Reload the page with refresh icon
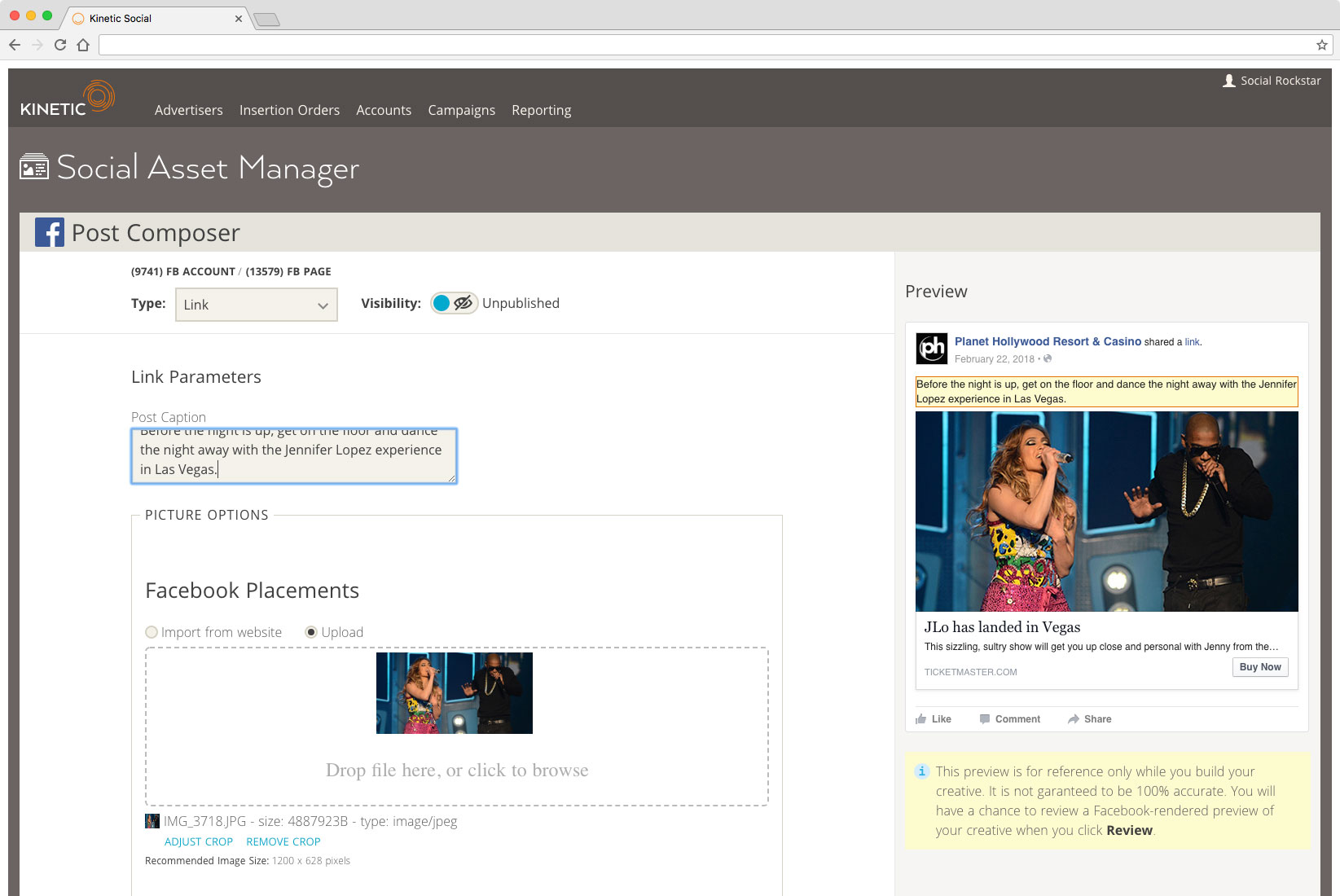 [x=60, y=45]
